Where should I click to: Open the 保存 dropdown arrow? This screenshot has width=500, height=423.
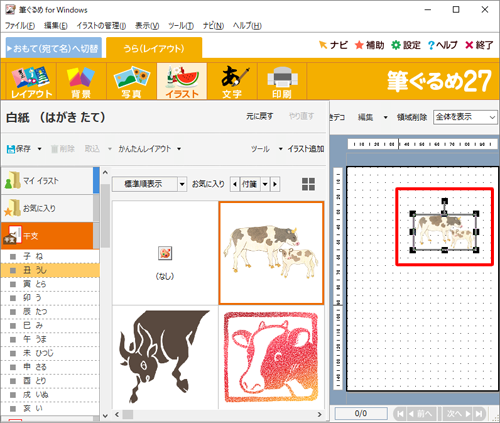tap(39, 149)
